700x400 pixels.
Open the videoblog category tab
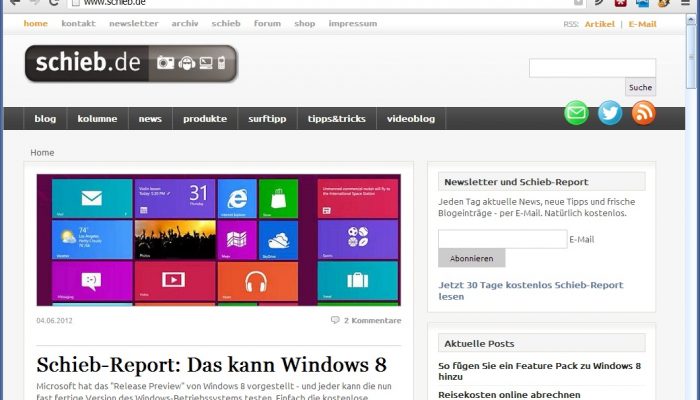pyautogui.click(x=411, y=119)
